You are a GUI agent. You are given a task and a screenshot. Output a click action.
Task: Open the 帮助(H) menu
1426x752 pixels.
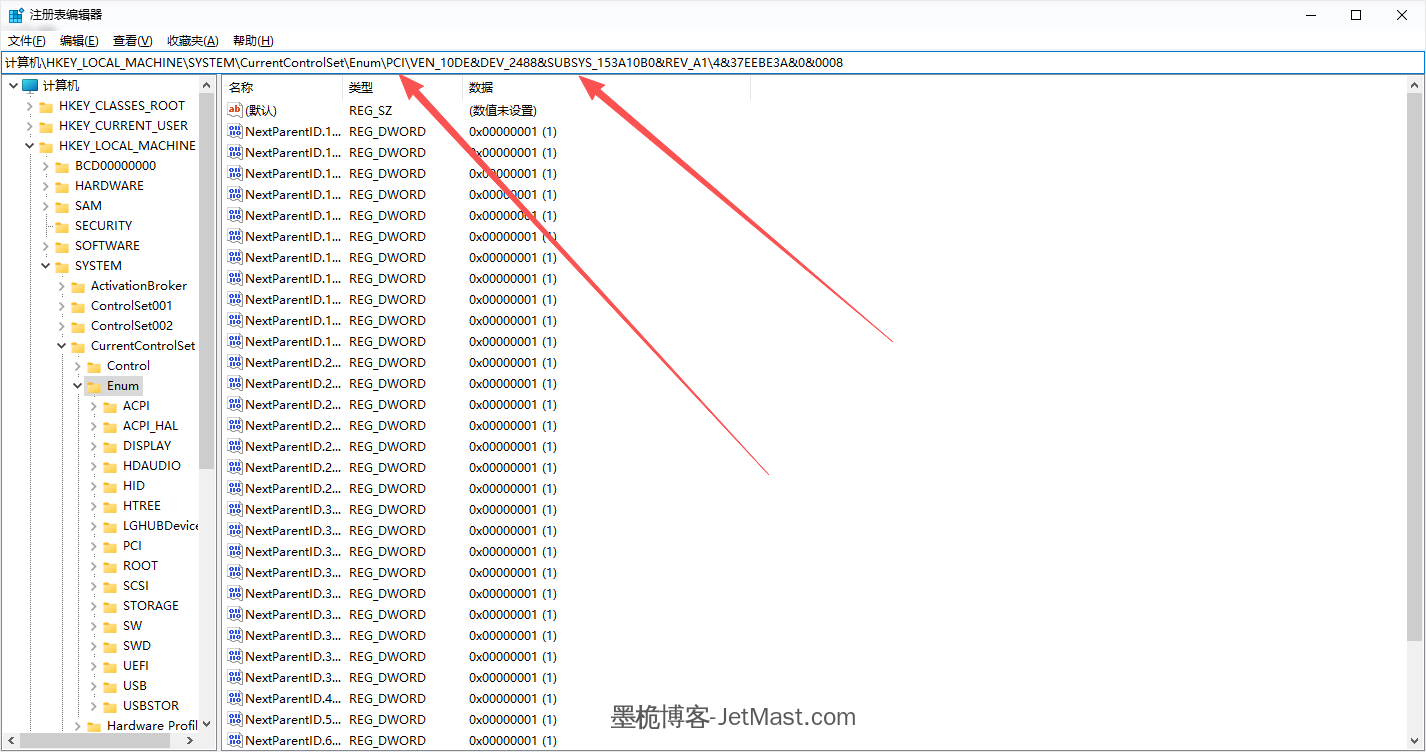(x=253, y=40)
